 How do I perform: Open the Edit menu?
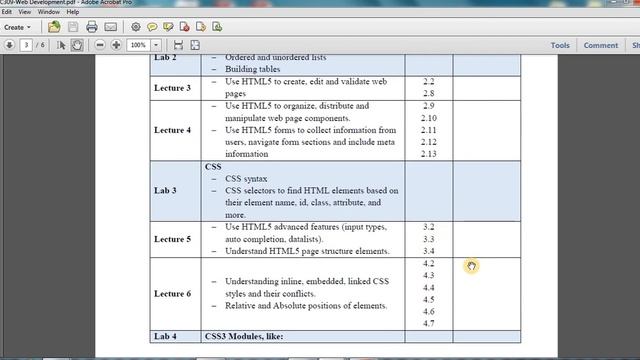click(x=7, y=12)
